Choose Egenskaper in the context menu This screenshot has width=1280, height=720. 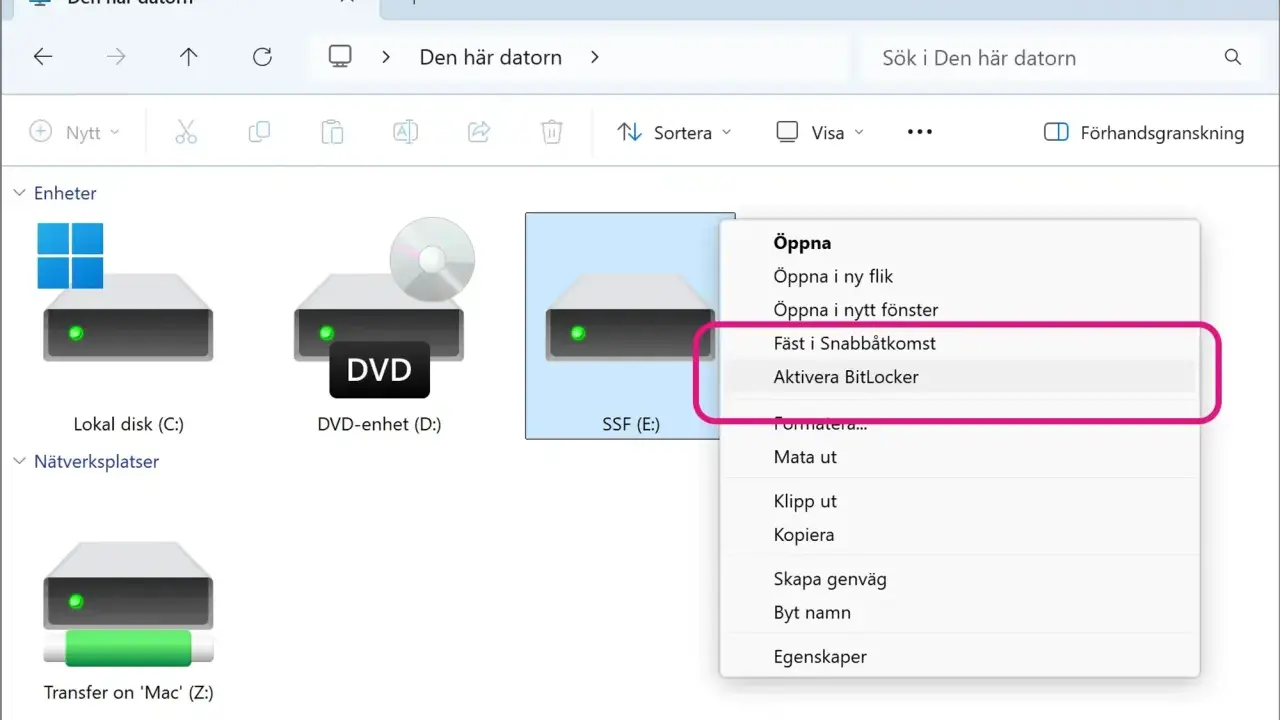click(959, 657)
